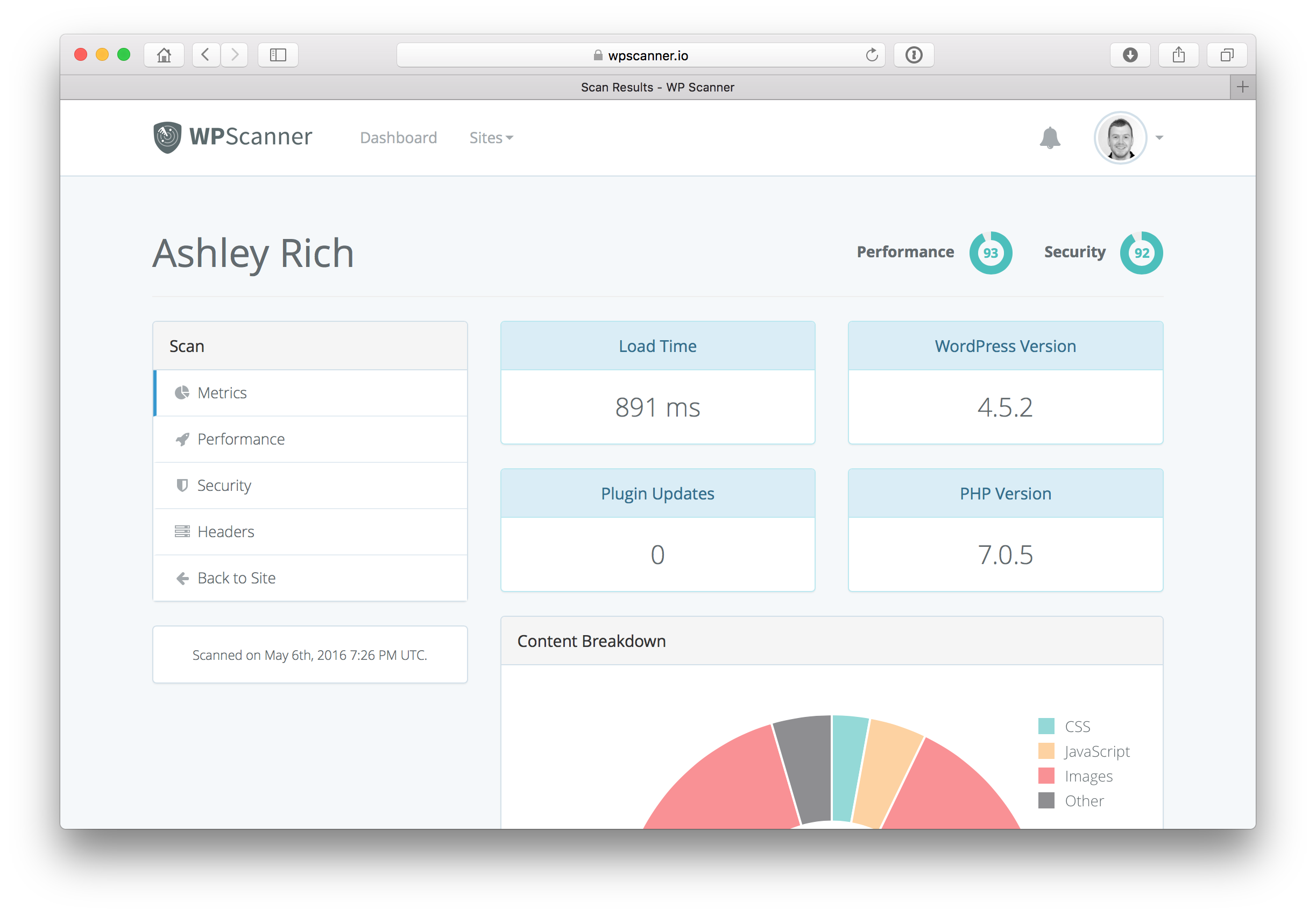Image resolution: width=1316 pixels, height=915 pixels.
Task: Click the user avatar photo
Action: pos(1120,138)
